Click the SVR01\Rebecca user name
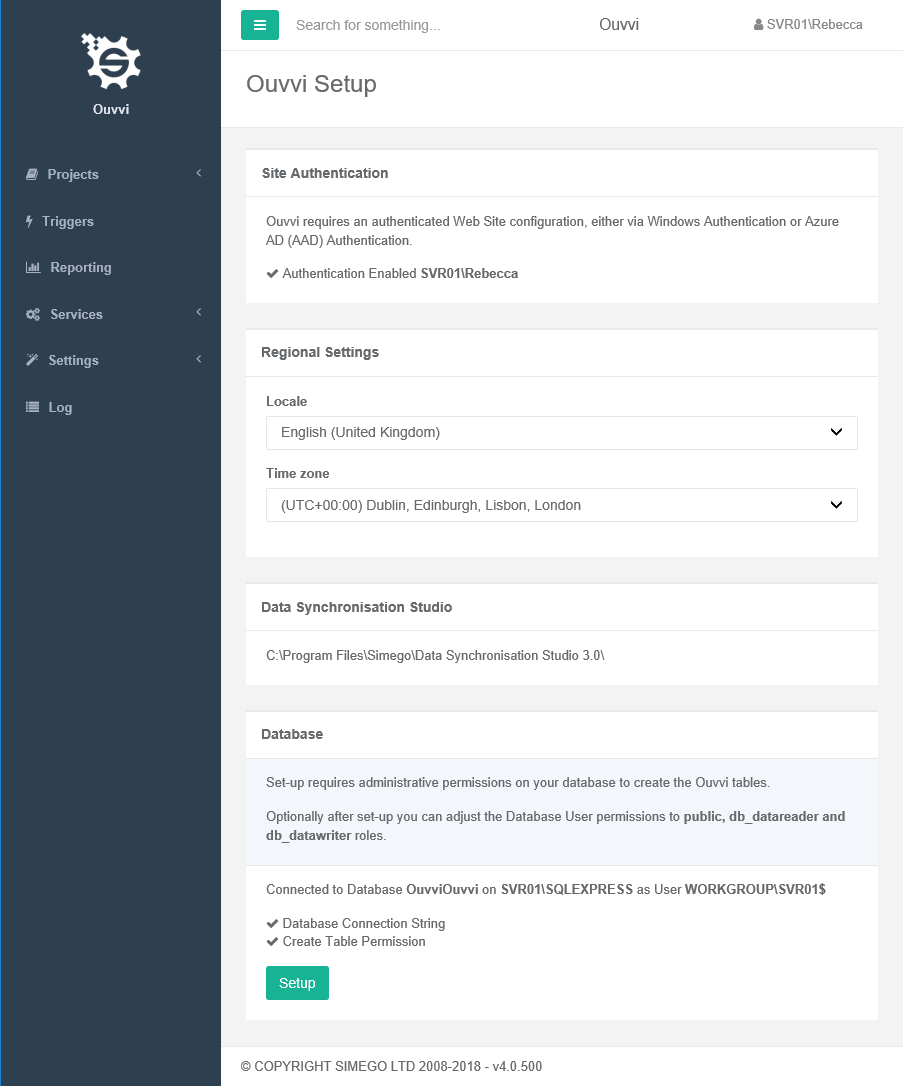The image size is (903, 1086). tap(814, 25)
